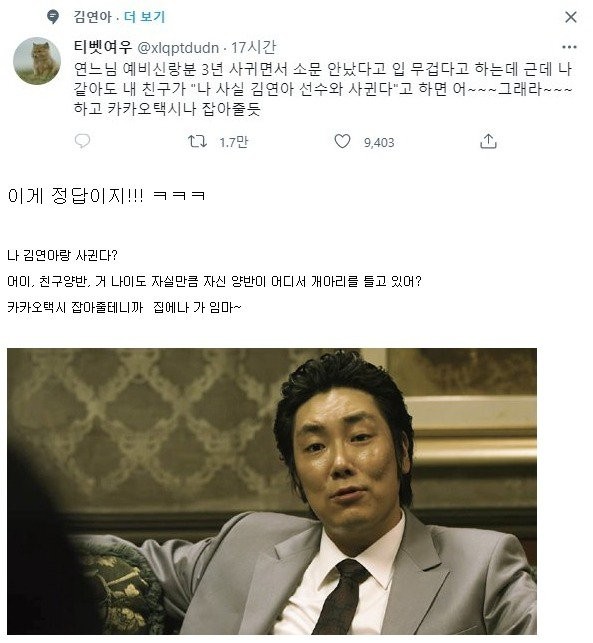This screenshot has width=593, height=643.
Task: Open the 티벳여우 fox profile avatar
Action: click(37, 61)
